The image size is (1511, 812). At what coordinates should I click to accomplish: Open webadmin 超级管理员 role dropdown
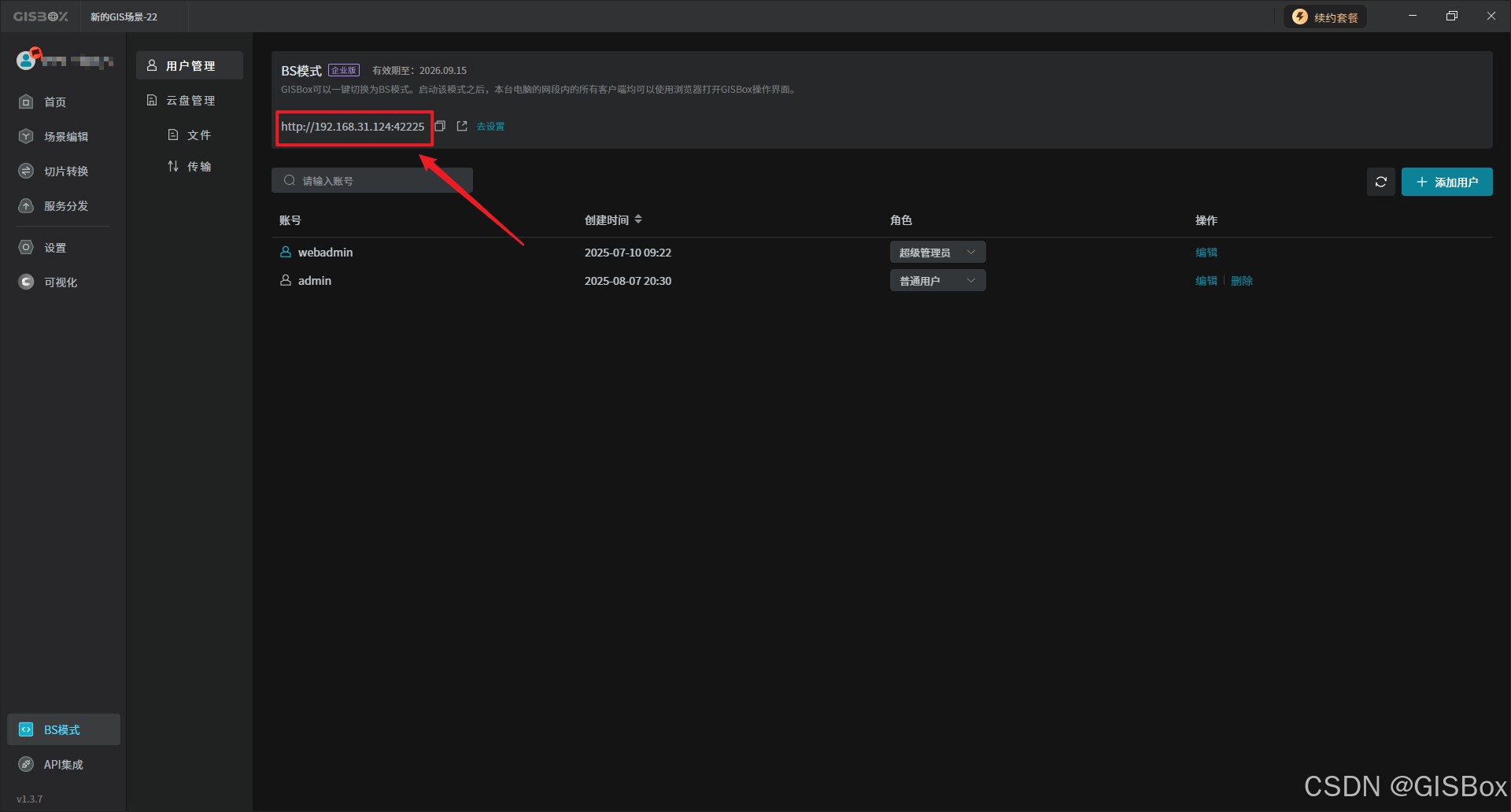(x=938, y=253)
